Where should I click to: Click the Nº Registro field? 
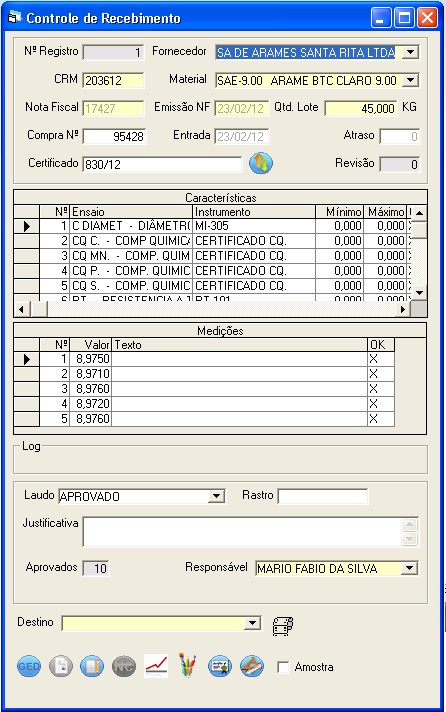pos(114,52)
